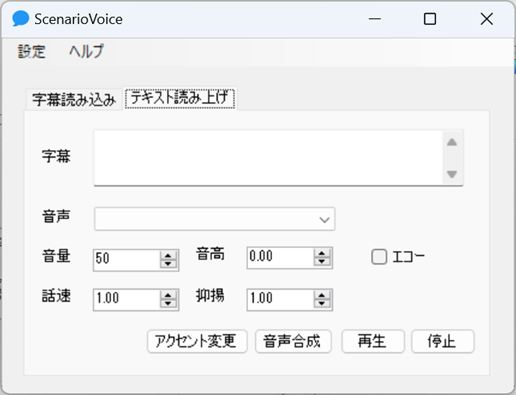Viewport: 516px width, 395px height.
Task: Minimize the ScenarioVoice window
Action: [x=375, y=19]
